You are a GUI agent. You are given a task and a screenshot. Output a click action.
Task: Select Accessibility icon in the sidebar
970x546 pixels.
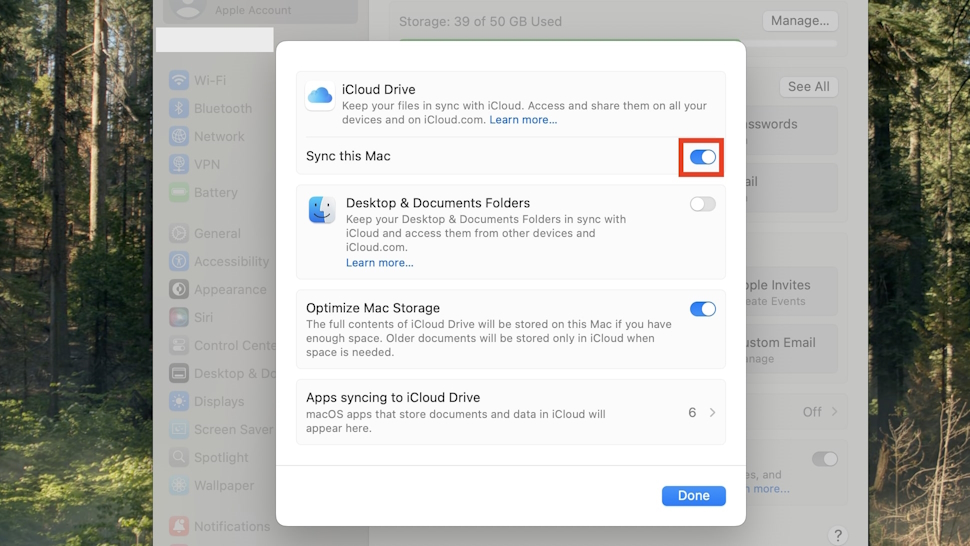click(x=179, y=261)
